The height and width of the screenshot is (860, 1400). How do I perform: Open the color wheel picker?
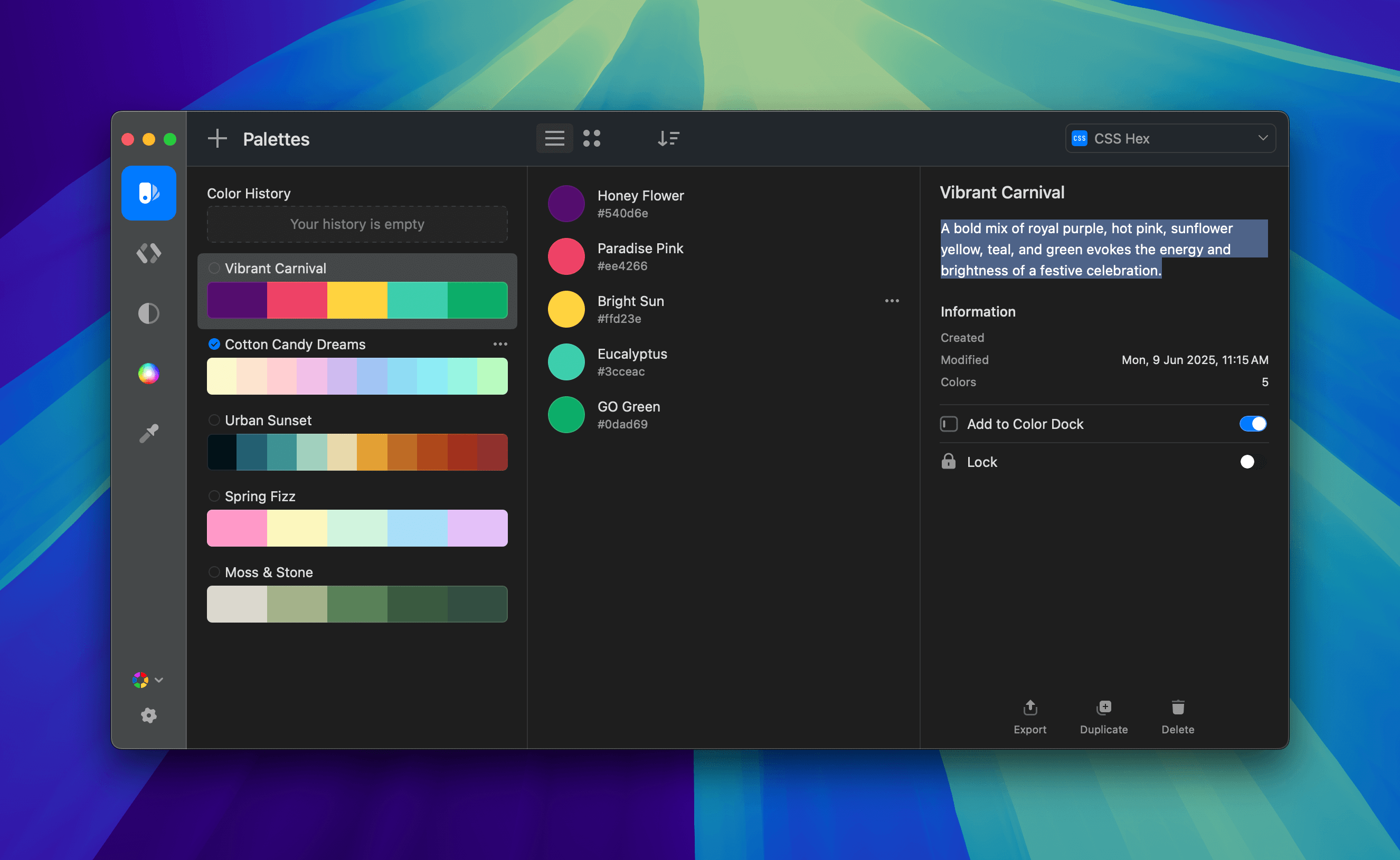148,373
